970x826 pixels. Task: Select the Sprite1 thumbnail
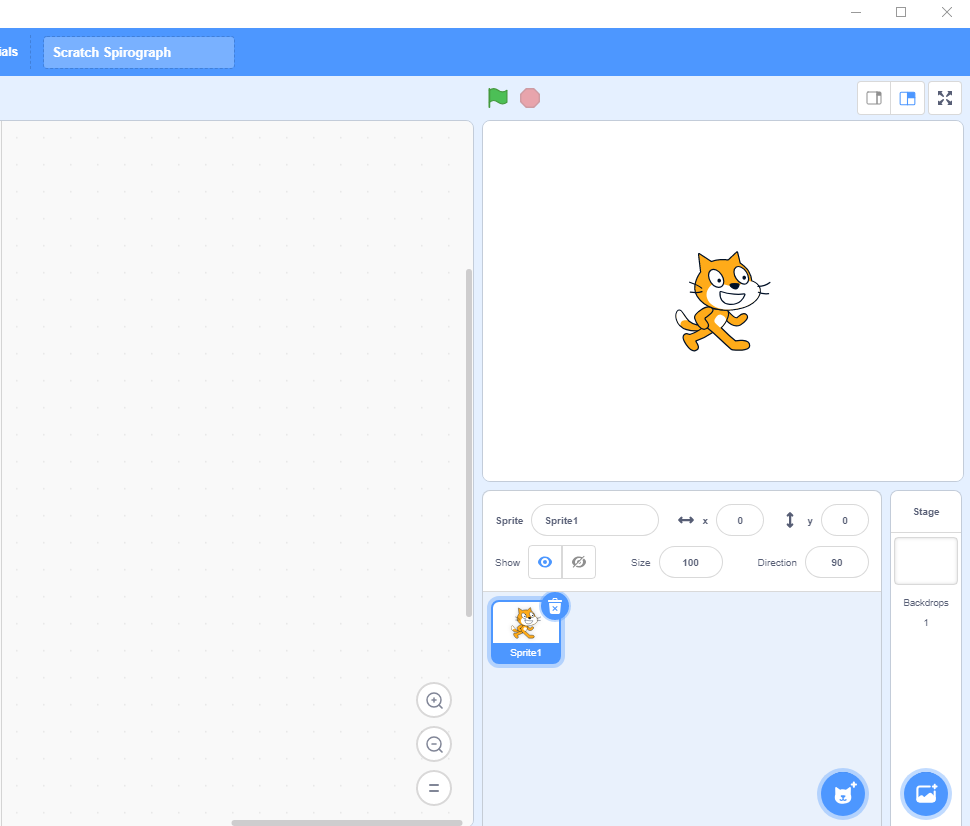coord(526,633)
